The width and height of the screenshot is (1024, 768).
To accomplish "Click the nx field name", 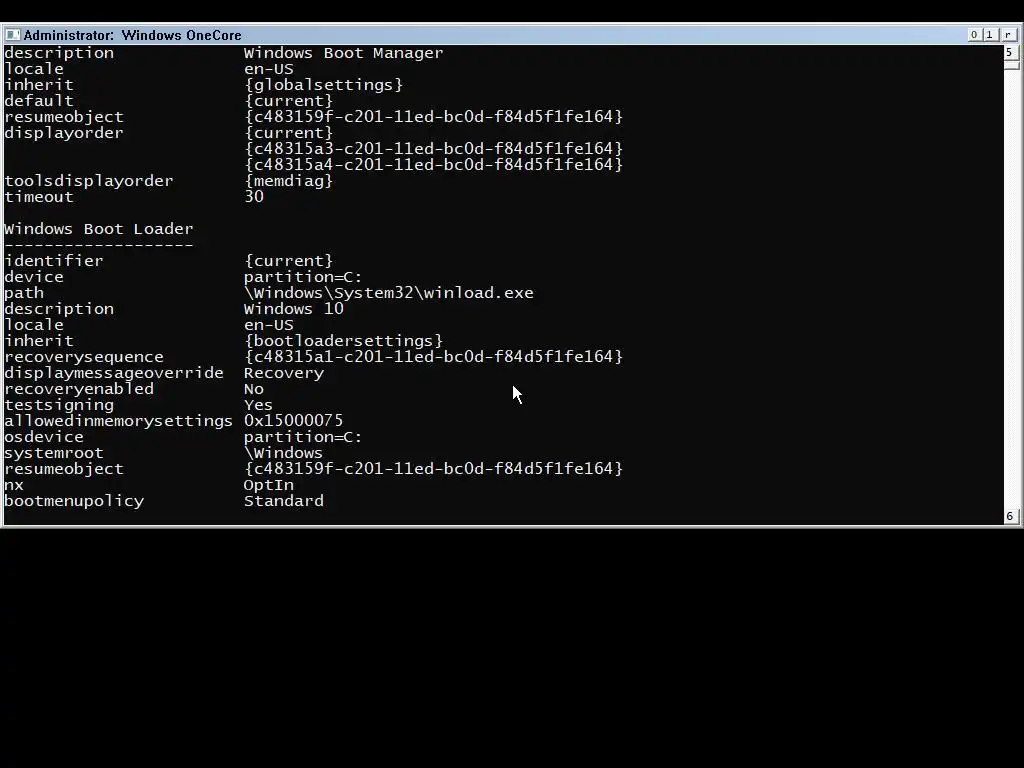I will coord(14,485).
